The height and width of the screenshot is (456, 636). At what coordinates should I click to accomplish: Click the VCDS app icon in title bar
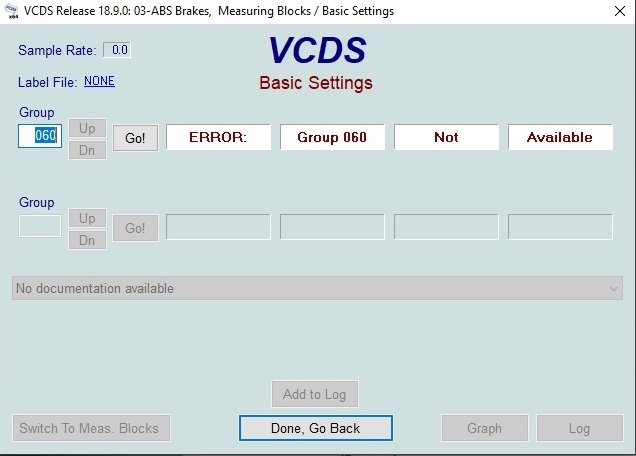[12, 11]
